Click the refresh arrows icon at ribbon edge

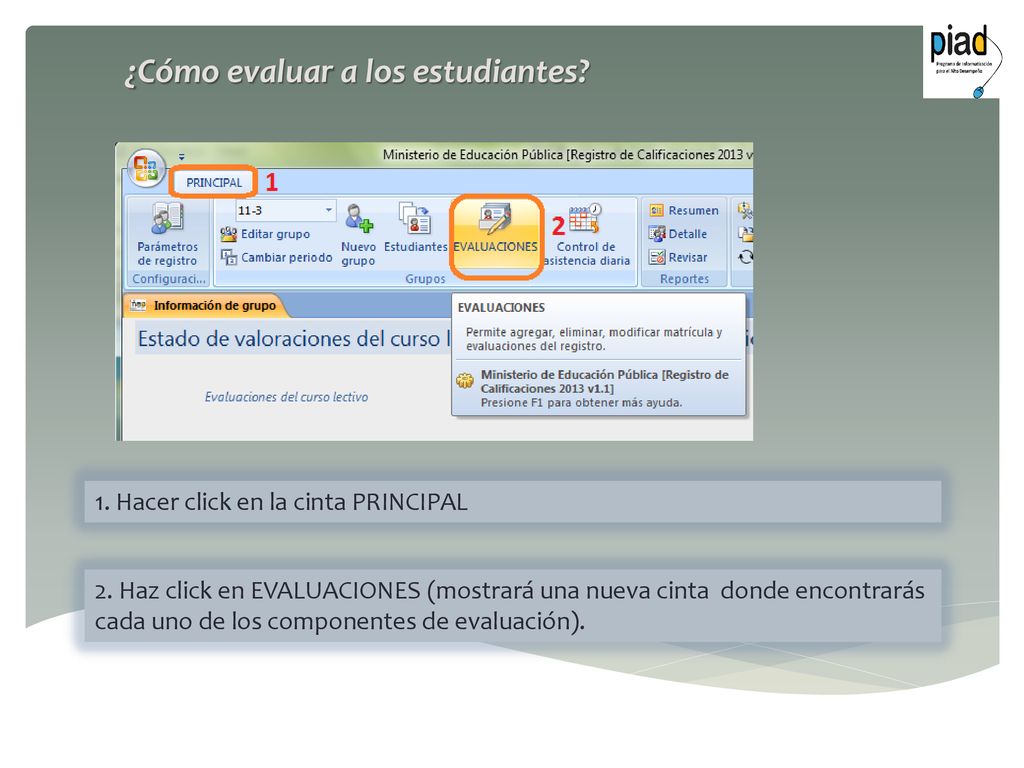coord(745,257)
